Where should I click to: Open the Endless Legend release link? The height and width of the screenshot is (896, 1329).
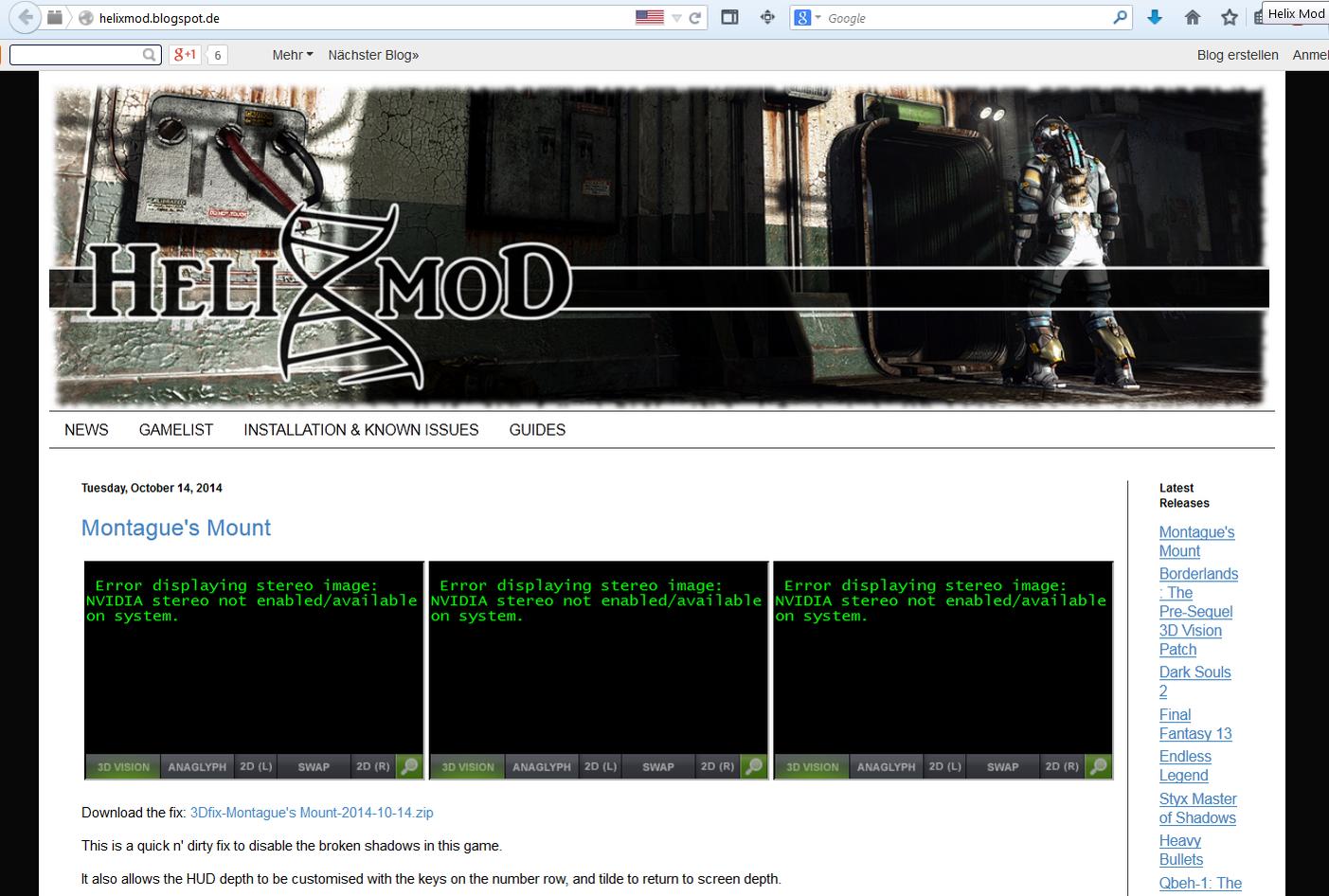(1185, 766)
